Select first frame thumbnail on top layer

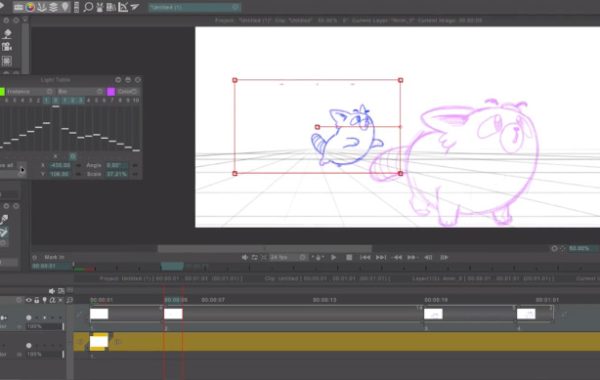(x=99, y=314)
